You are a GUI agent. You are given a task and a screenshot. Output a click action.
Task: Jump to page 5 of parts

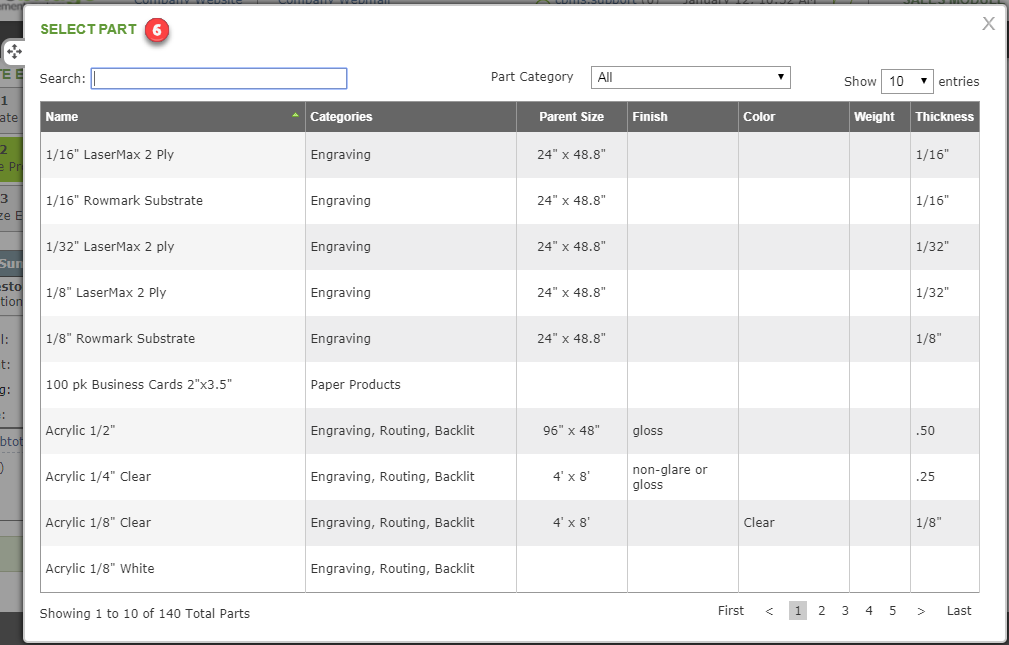(x=893, y=610)
